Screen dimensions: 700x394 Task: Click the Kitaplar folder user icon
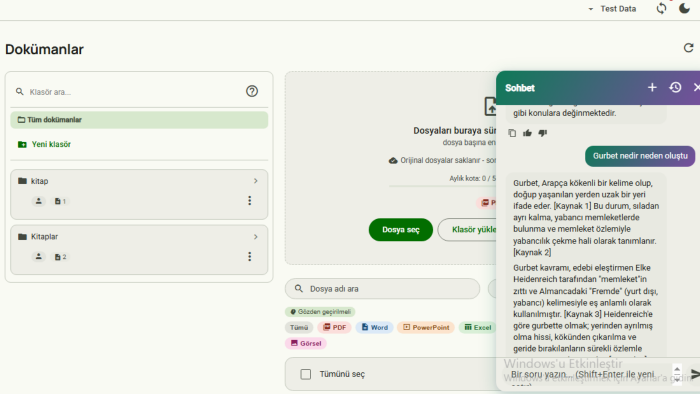click(x=38, y=257)
